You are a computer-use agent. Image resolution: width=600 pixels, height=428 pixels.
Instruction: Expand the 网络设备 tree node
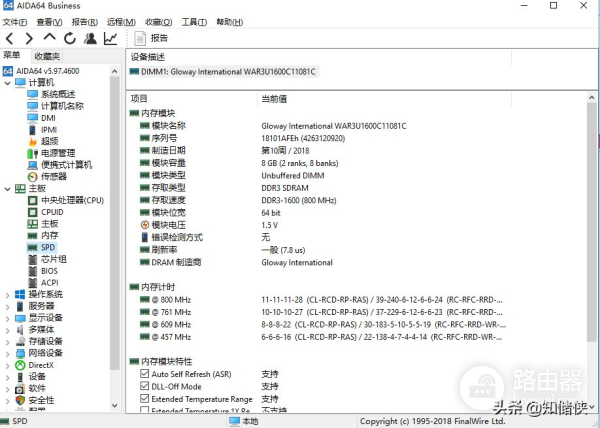coord(7,353)
